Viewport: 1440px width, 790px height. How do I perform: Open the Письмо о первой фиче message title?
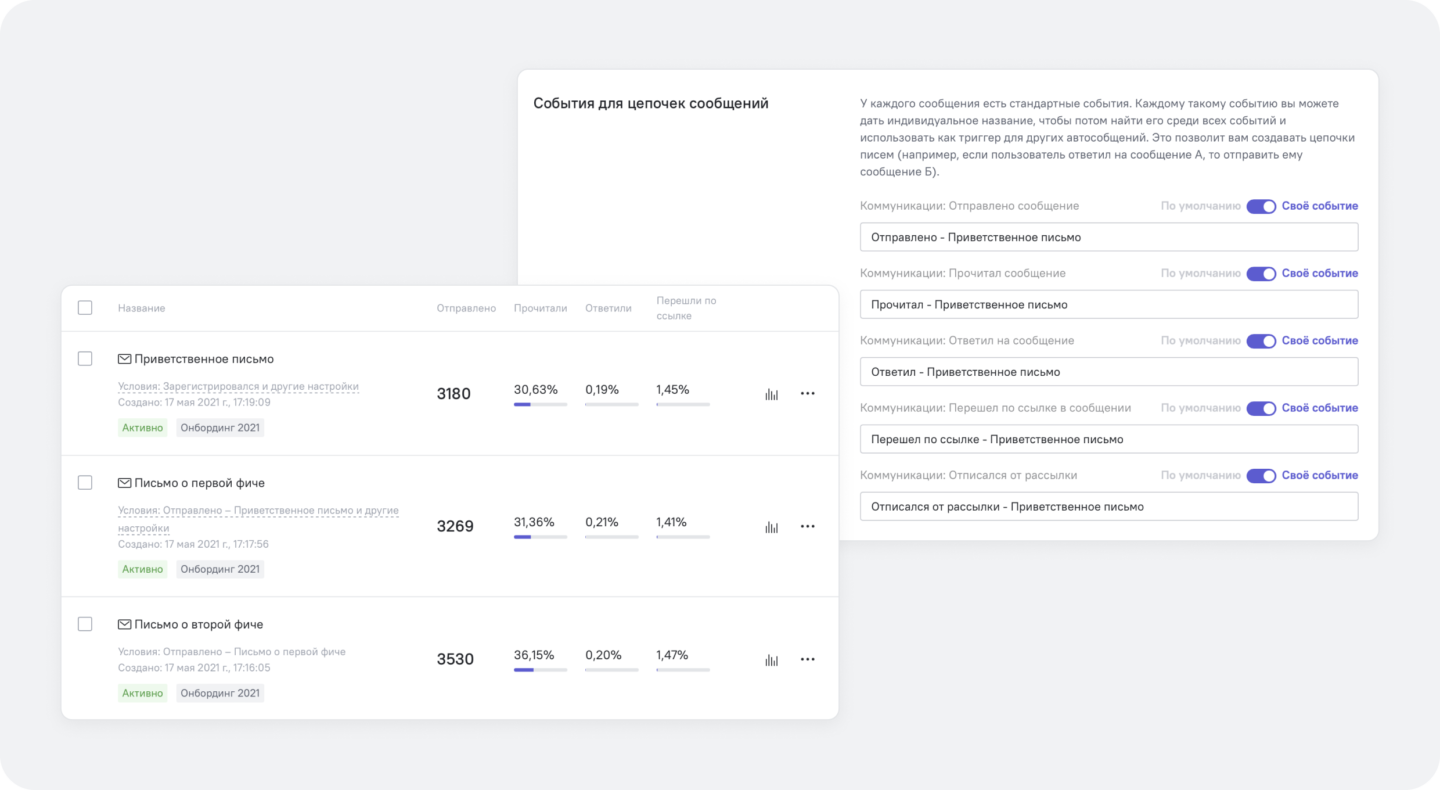pyautogui.click(x=200, y=483)
